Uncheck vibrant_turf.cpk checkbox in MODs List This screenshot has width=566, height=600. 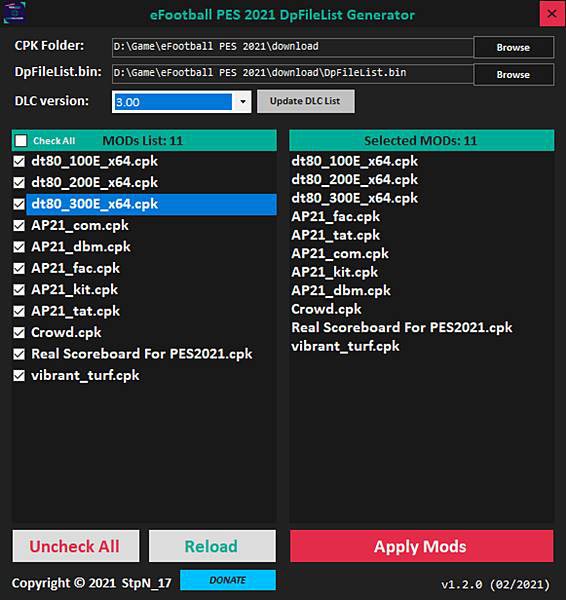[x=19, y=375]
